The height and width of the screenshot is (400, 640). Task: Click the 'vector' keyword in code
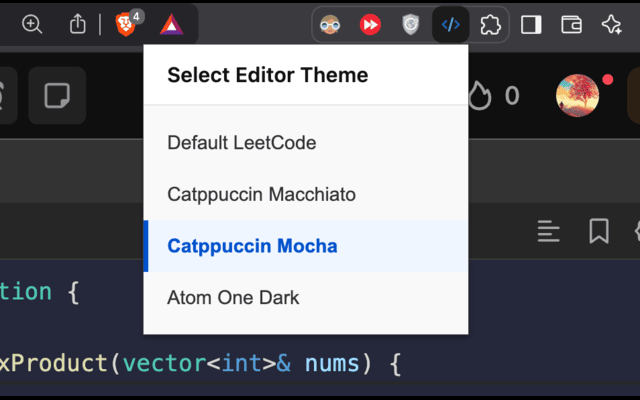pos(164,363)
